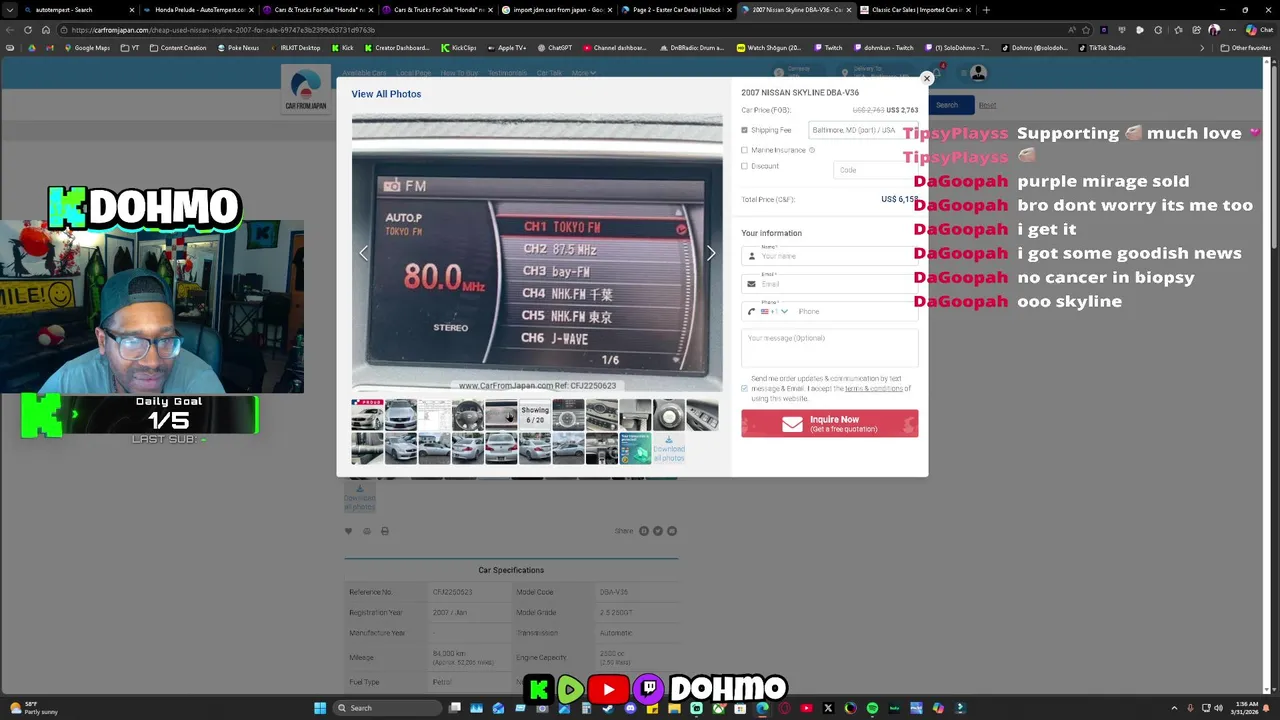Open a new browser tab

pyautogui.click(x=986, y=10)
